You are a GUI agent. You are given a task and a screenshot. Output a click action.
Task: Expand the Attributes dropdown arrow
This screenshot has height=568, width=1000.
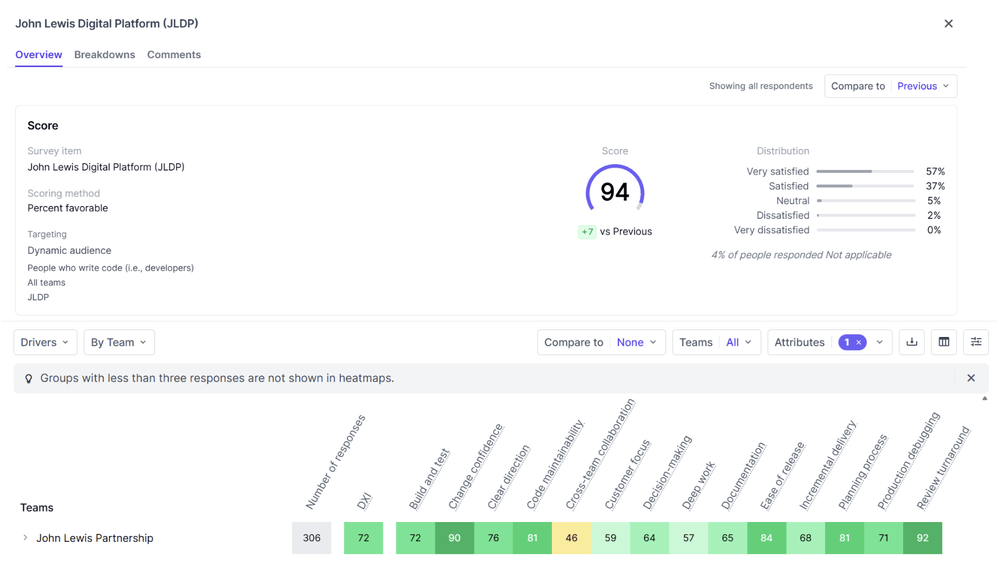pyautogui.click(x=880, y=342)
